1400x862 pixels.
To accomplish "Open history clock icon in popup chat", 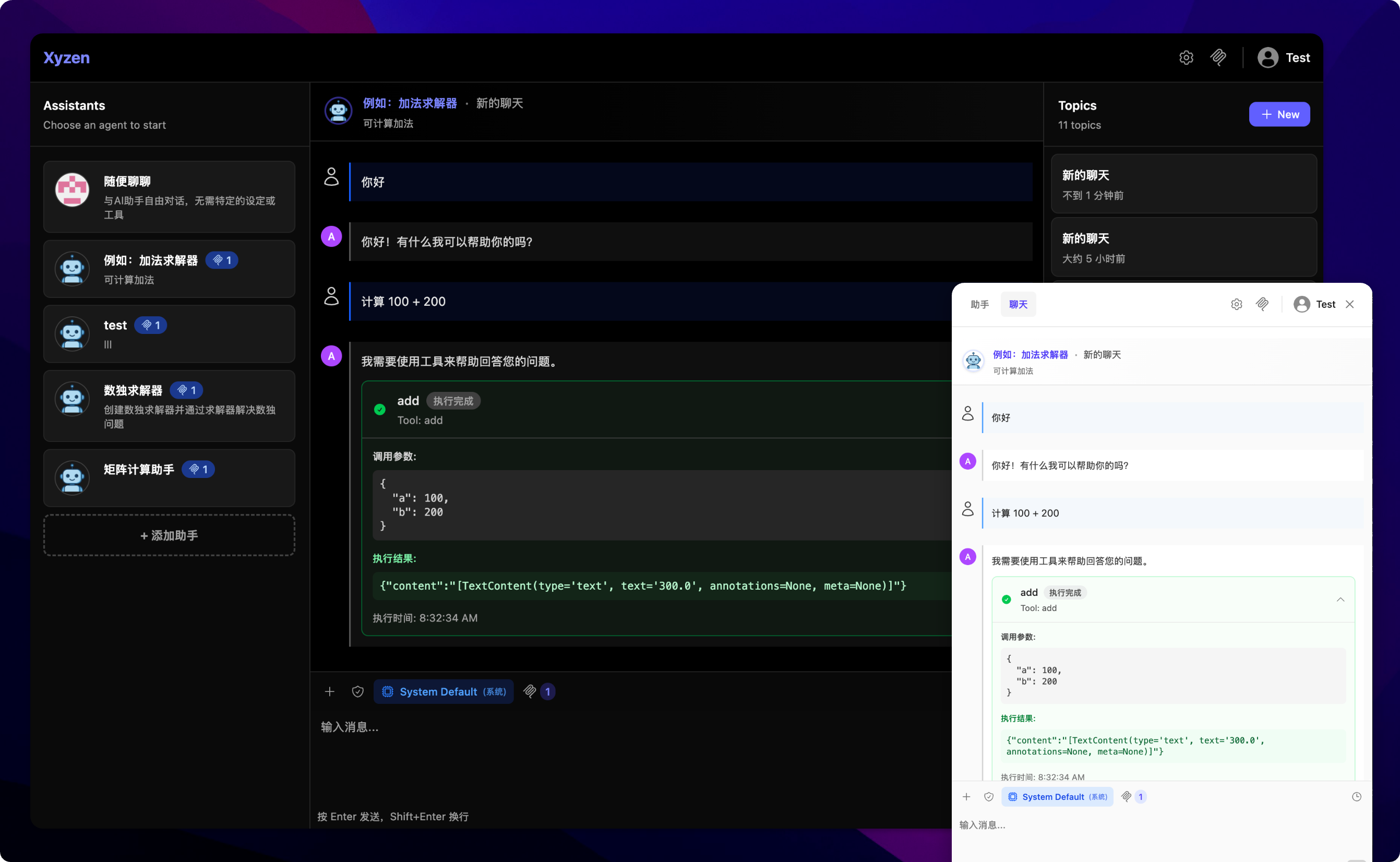I will coord(1356,796).
